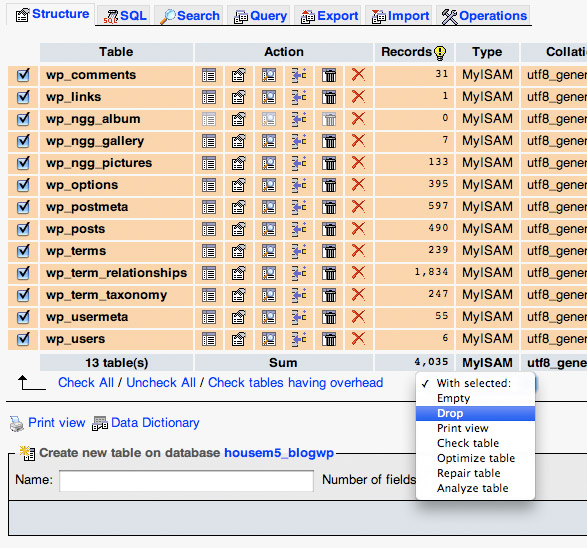Switch to the Structure tab
This screenshot has height=548, width=587.
[52, 14]
